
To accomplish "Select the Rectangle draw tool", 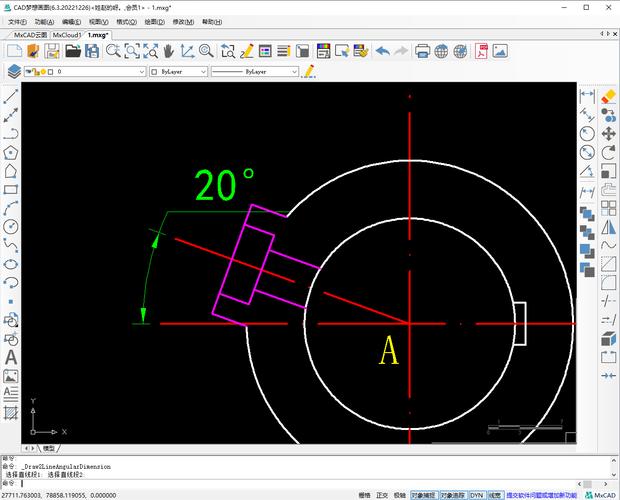I will pyautogui.click(x=11, y=190).
